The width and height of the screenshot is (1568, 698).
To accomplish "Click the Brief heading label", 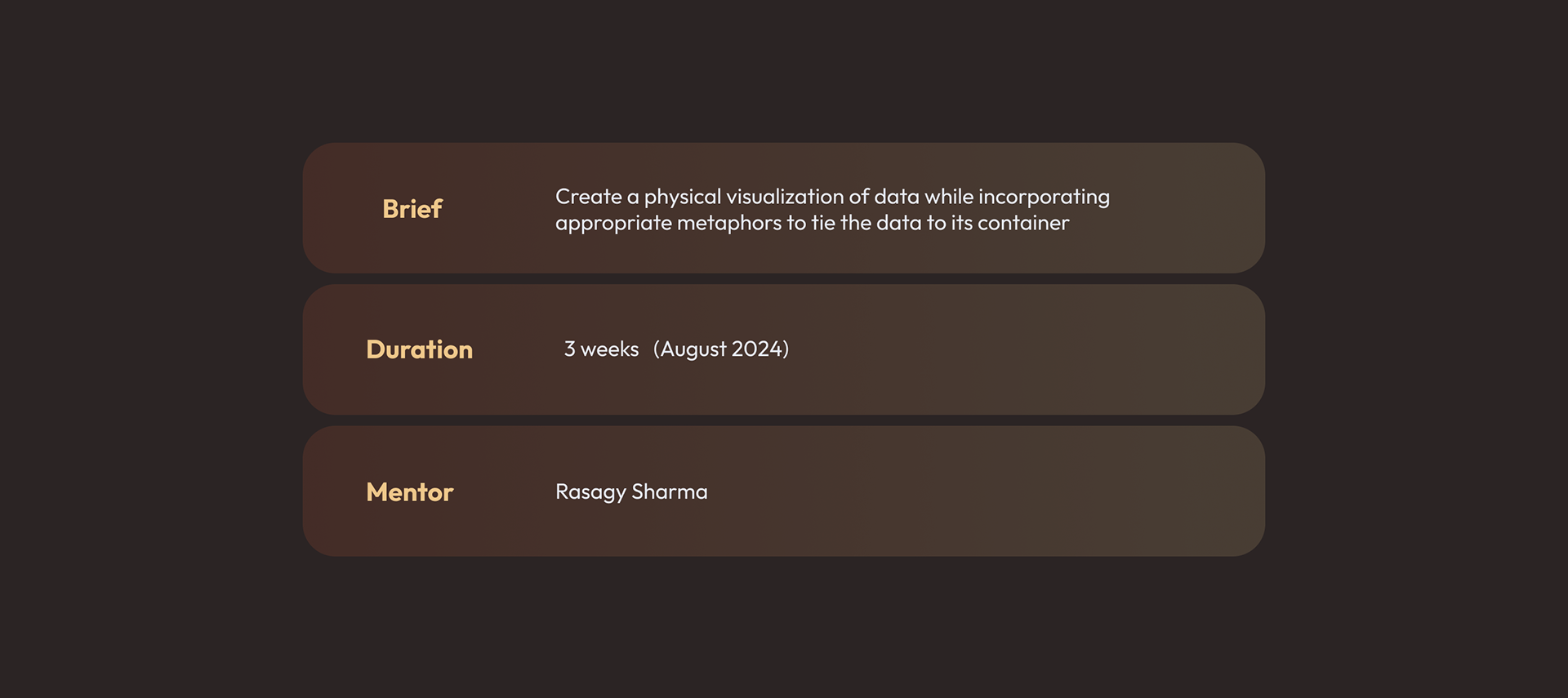I will click(412, 209).
